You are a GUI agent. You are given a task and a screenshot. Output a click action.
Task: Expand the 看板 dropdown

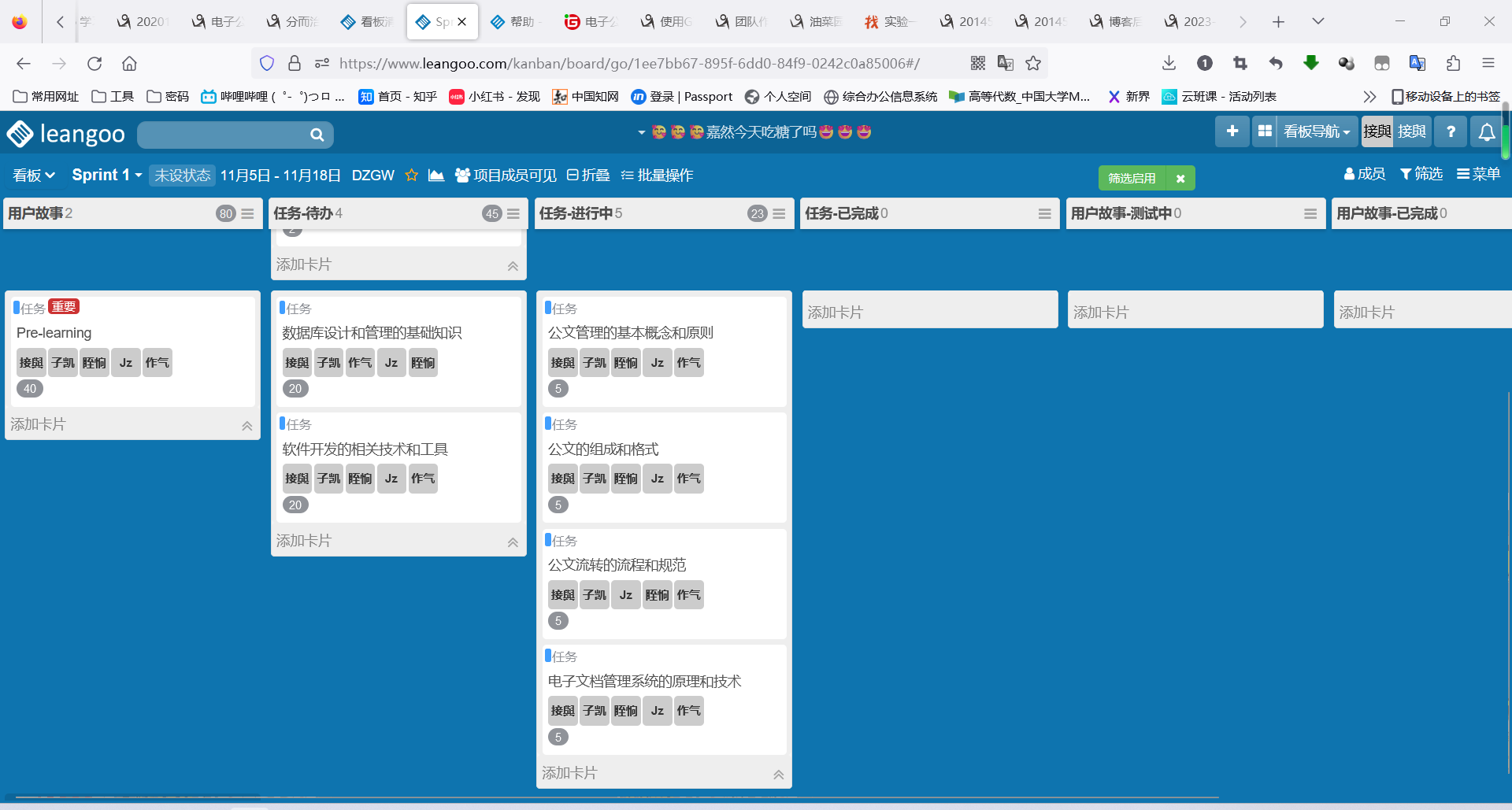point(34,175)
